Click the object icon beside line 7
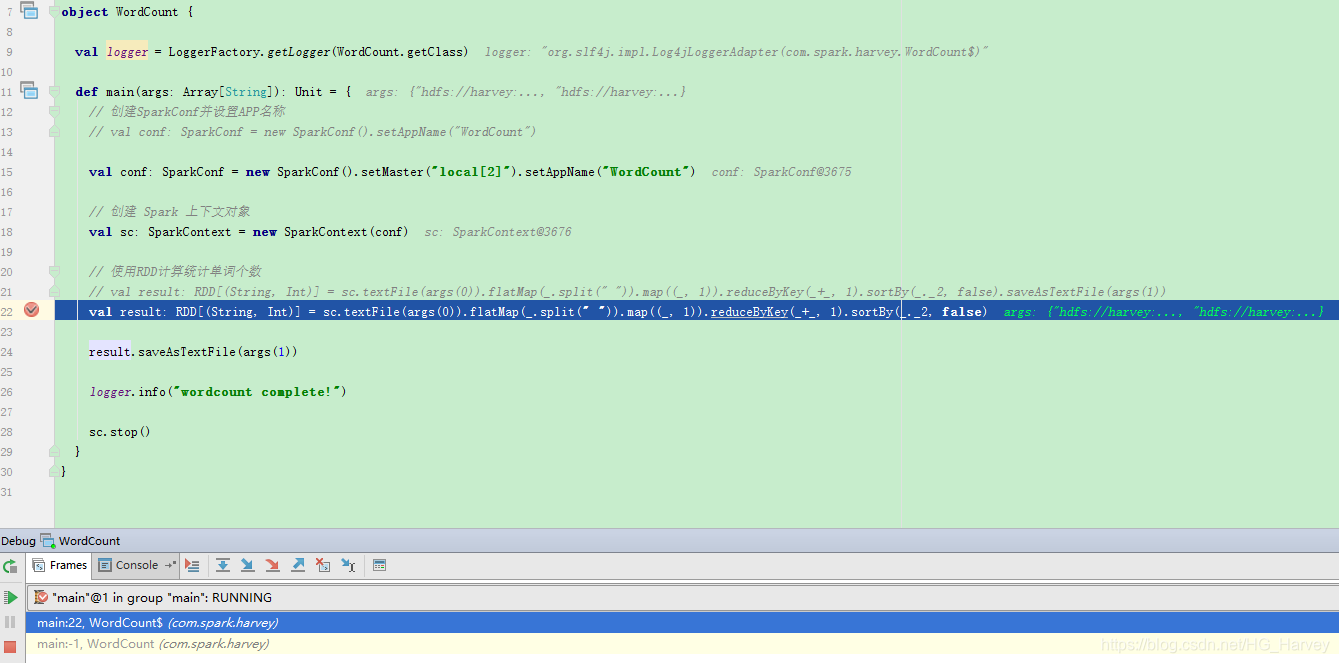1339x663 pixels. [x=29, y=12]
